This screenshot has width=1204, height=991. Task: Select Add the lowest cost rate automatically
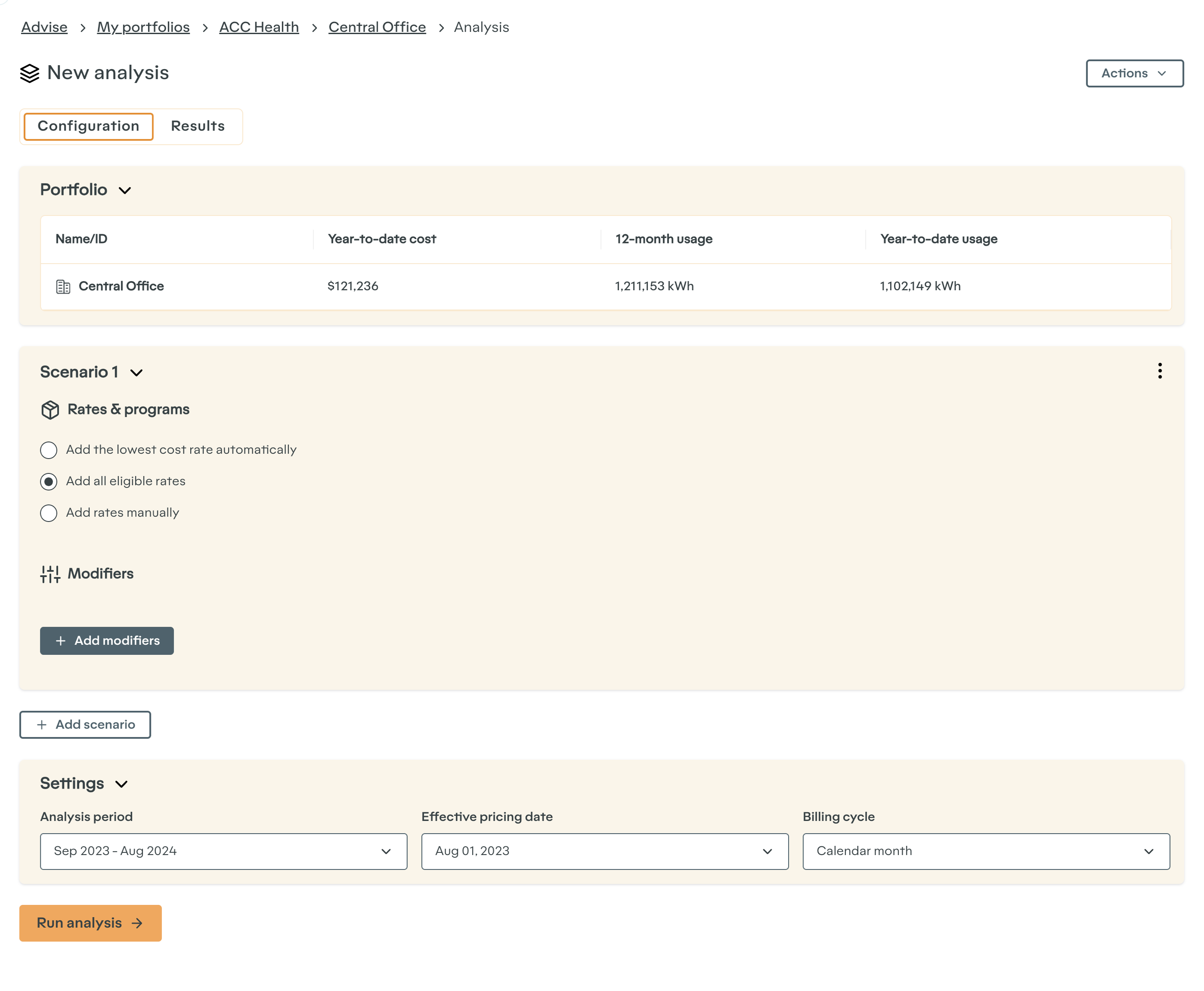[x=49, y=450]
